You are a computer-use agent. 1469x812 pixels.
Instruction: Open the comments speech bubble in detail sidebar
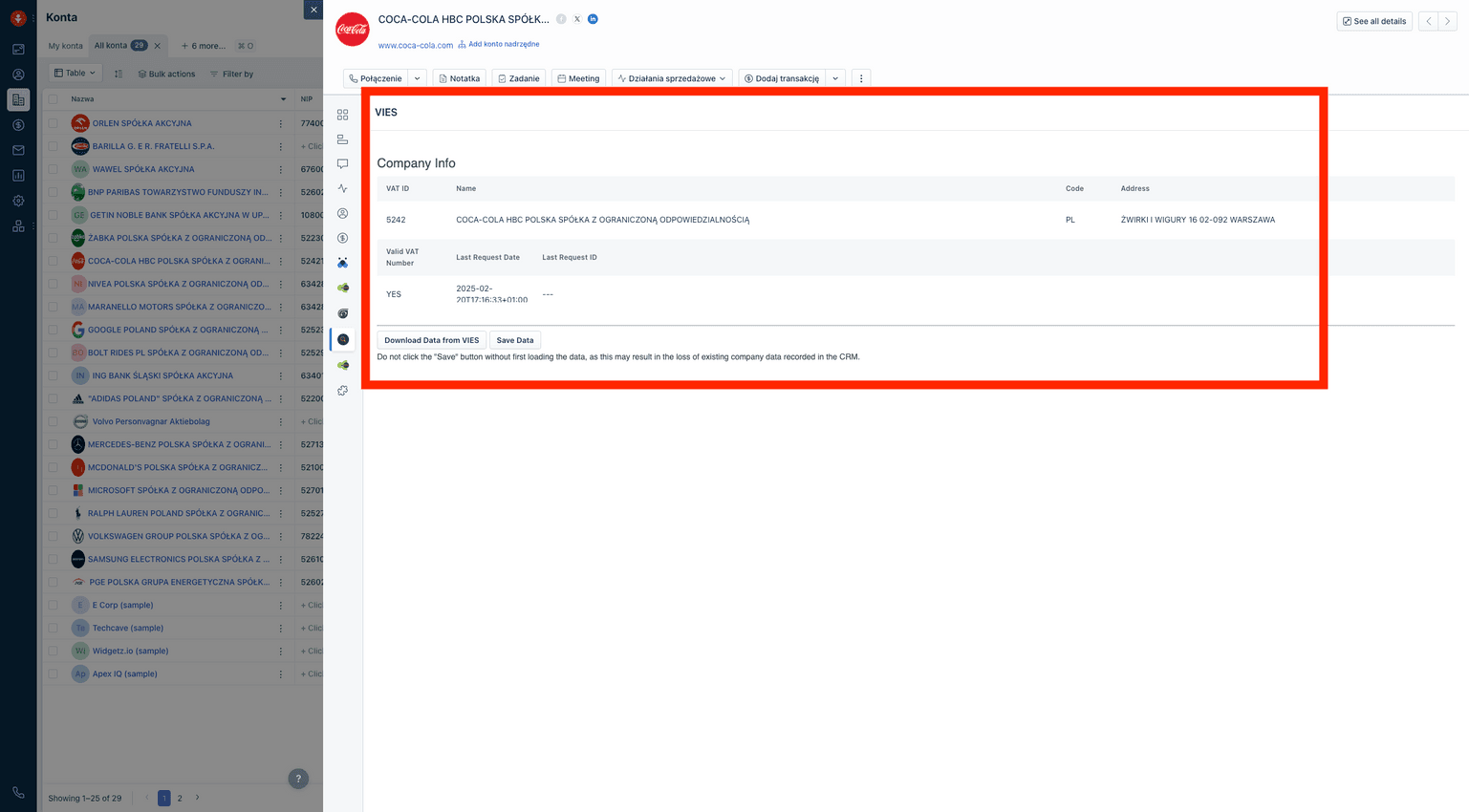[x=342, y=164]
